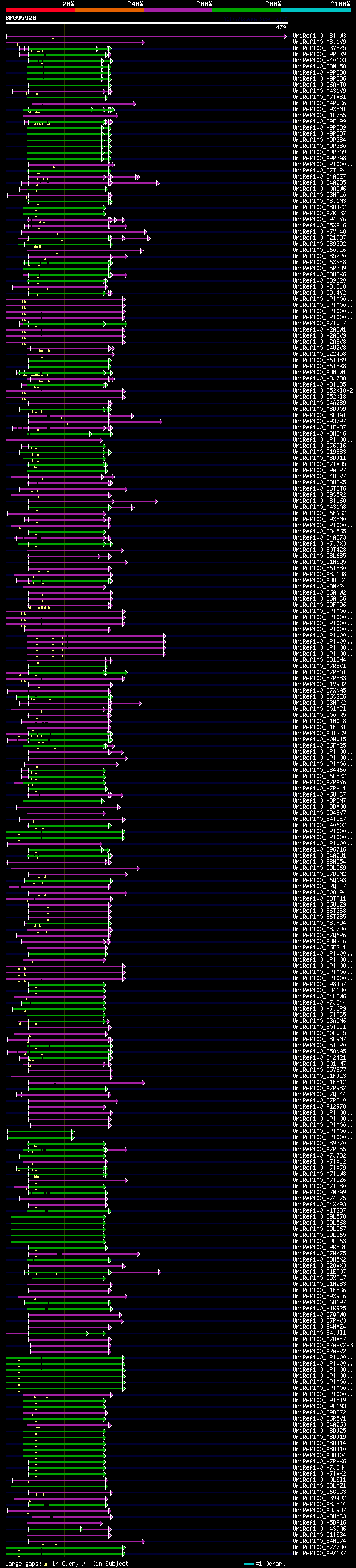Select the UniRef100_B1VR82 label

point(319,684)
